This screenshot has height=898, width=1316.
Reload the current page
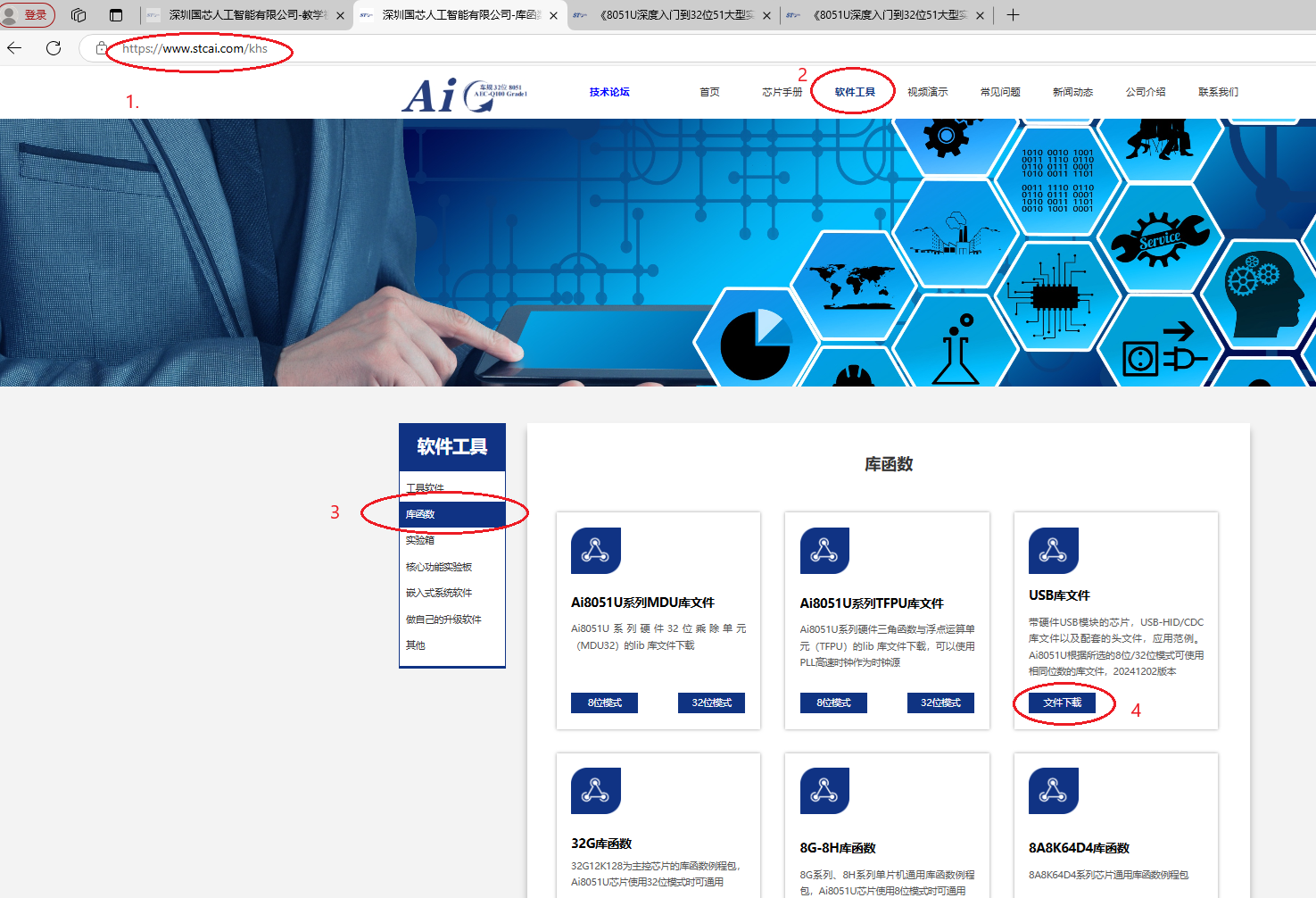pyautogui.click(x=54, y=48)
